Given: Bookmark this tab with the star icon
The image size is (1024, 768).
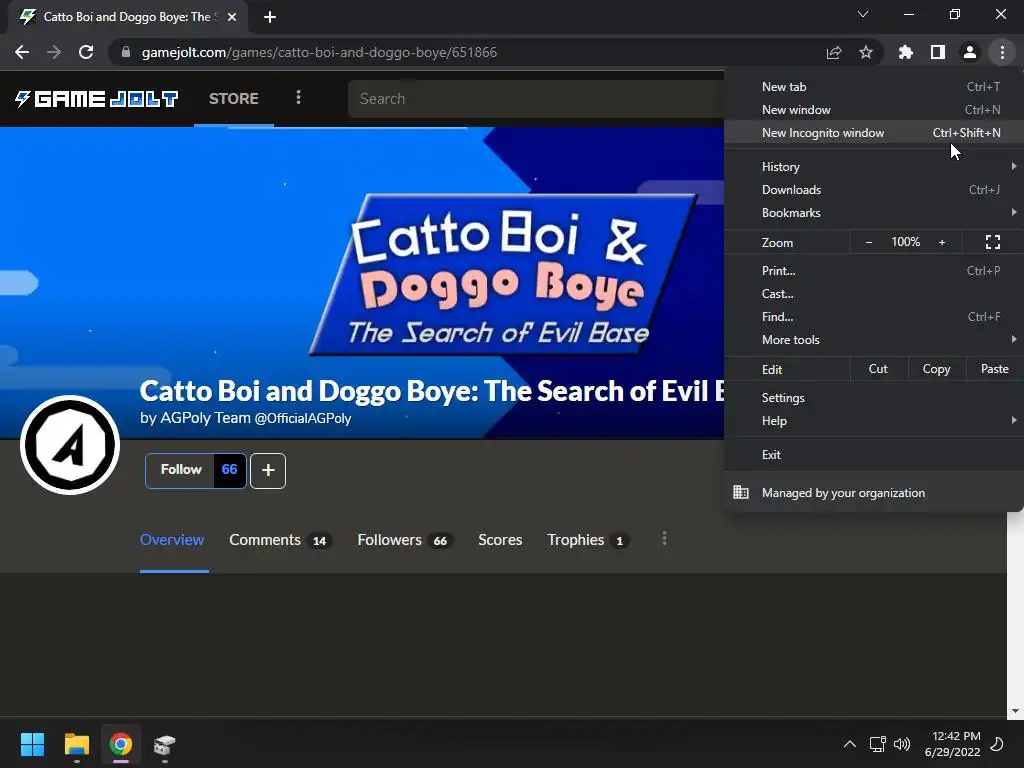Looking at the screenshot, I should (866, 52).
